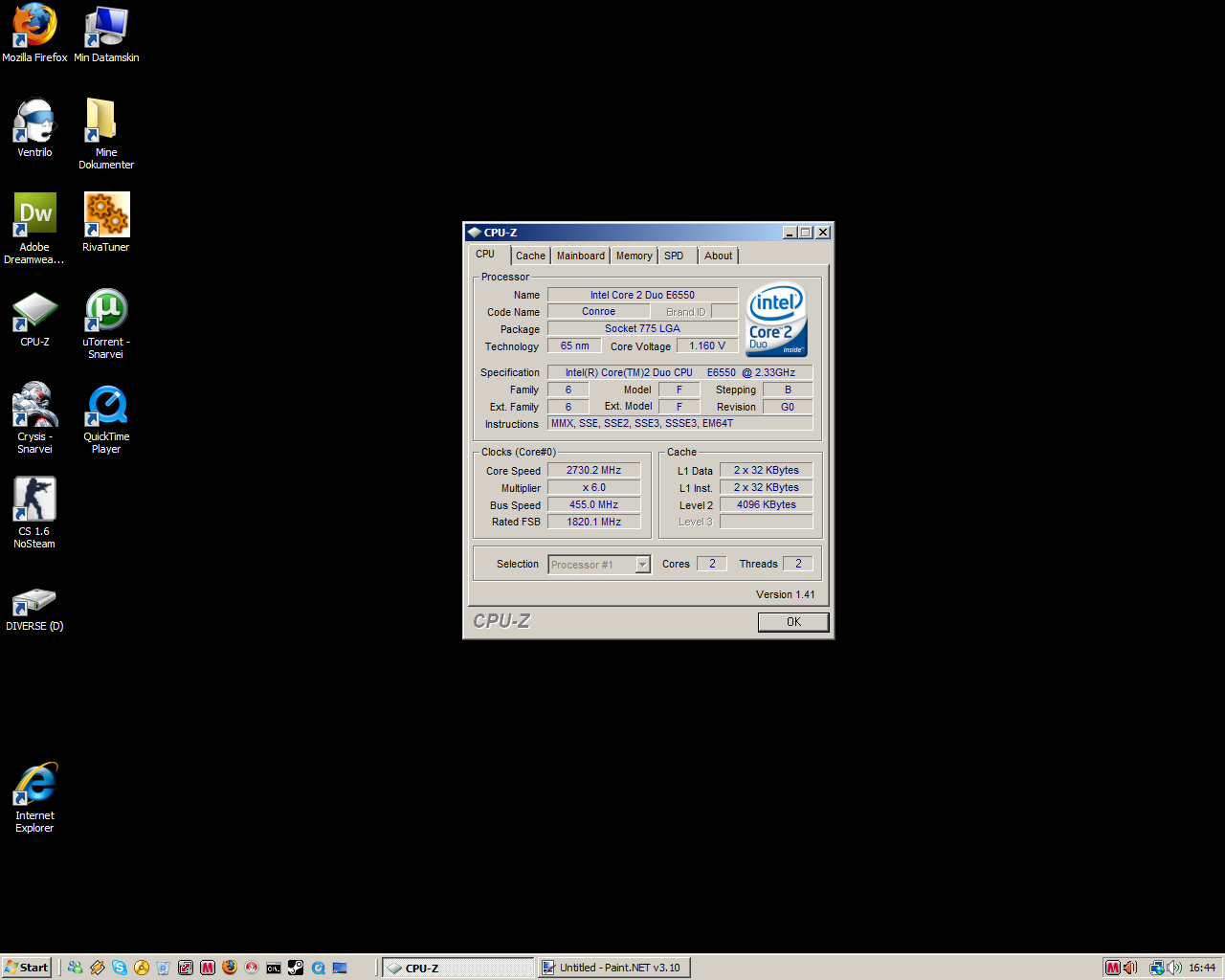Click Winamp quick launch icon
The image size is (1225, 980).
(x=98, y=968)
